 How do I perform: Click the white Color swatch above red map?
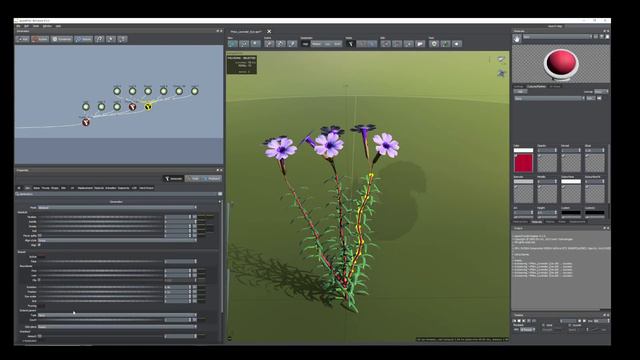pos(523,151)
